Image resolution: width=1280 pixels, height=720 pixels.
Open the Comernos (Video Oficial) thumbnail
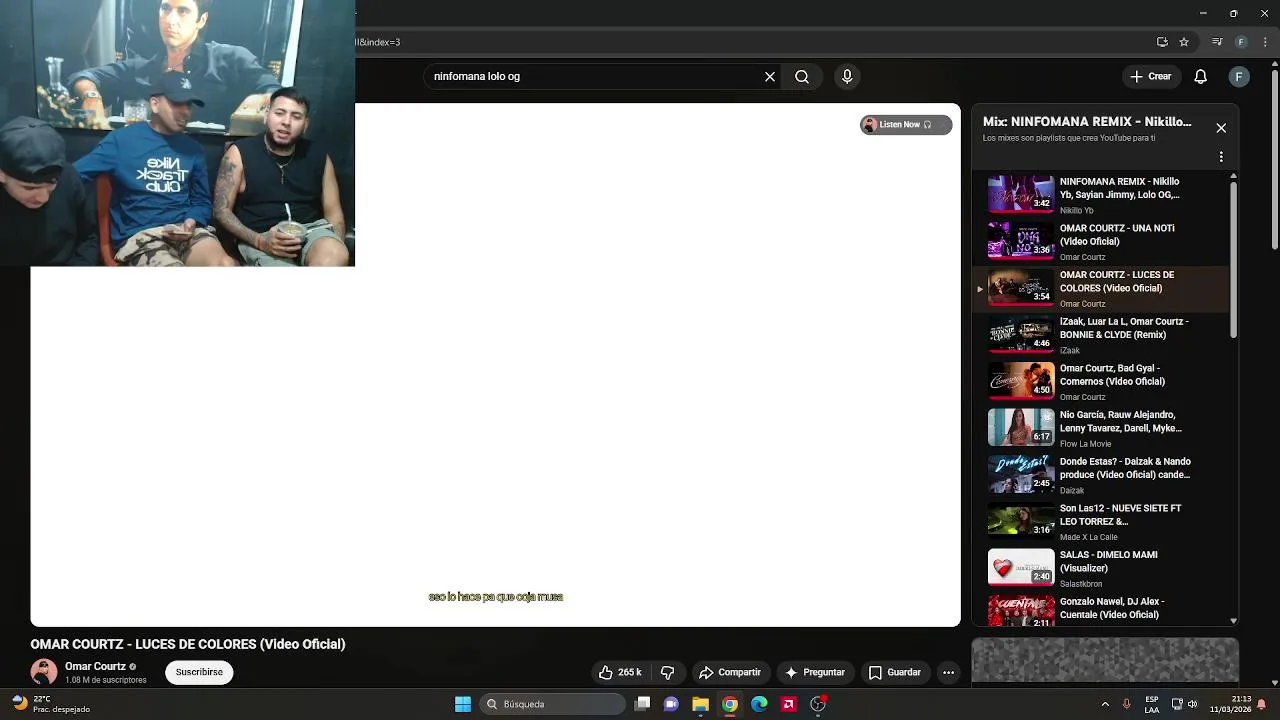point(1021,381)
